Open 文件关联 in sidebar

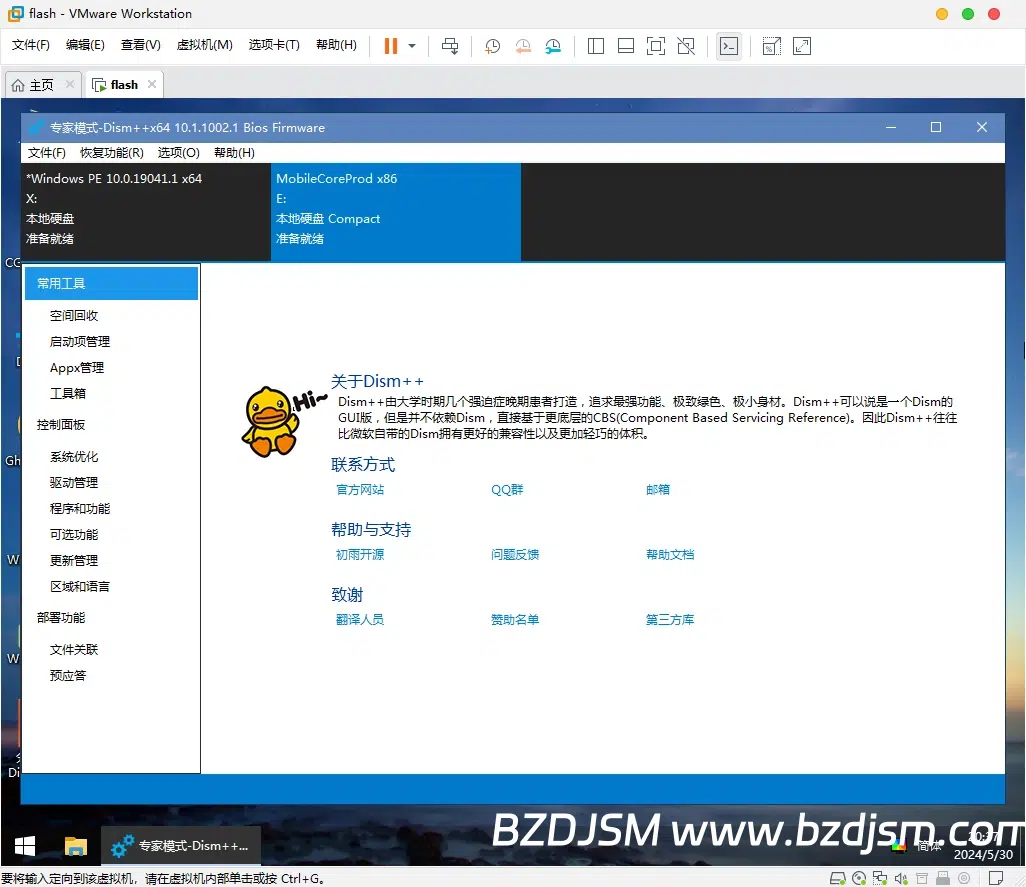(74, 650)
